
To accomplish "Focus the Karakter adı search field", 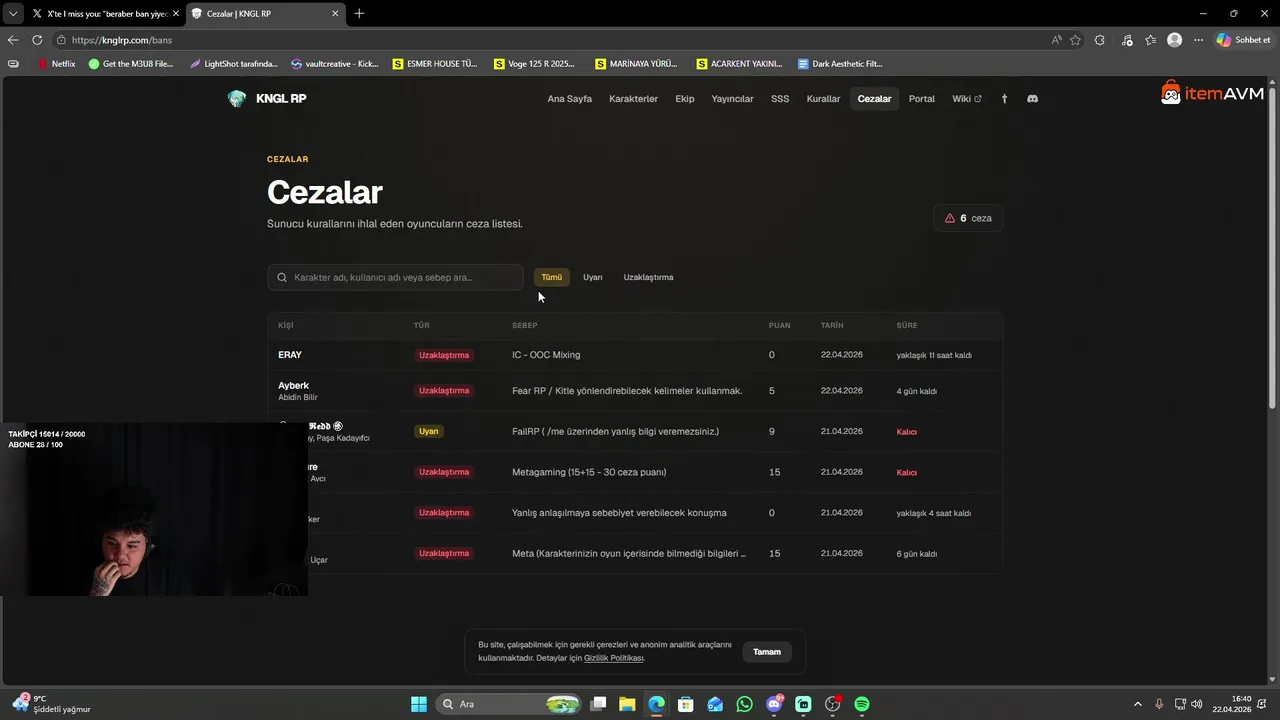I will coord(395,277).
